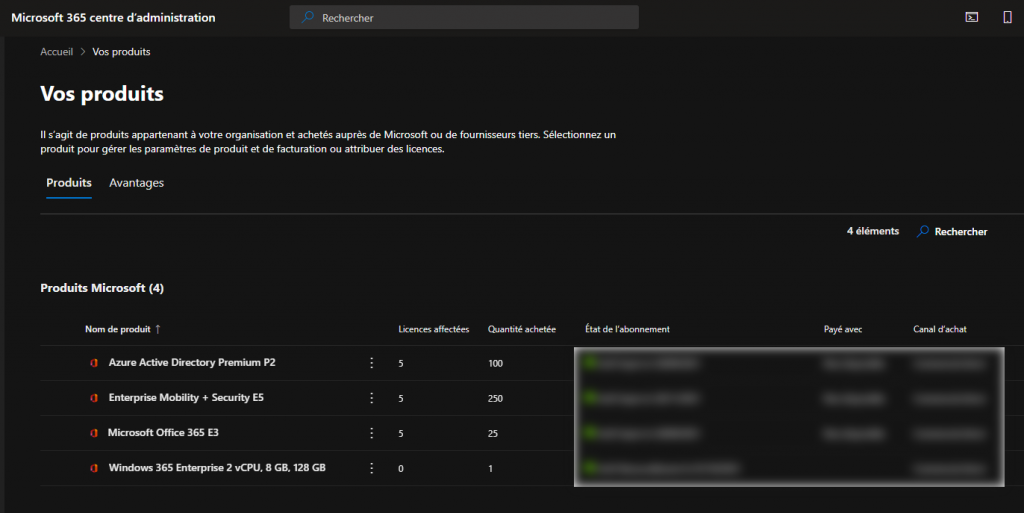1024x513 pixels.
Task: Click Office icon beside Microsoft Office 365 E3
Action: 94,433
